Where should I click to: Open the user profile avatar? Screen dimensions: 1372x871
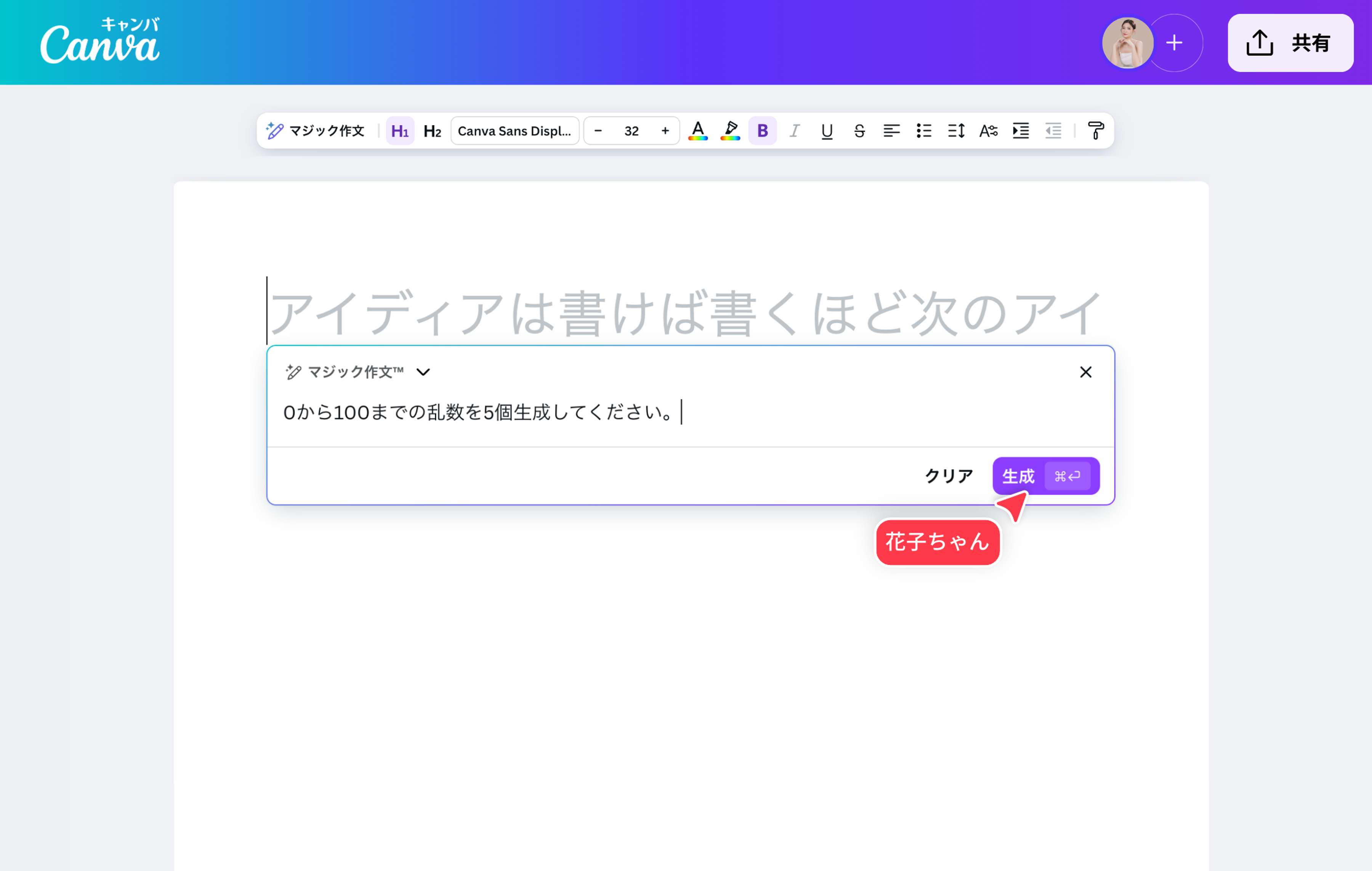[x=1128, y=43]
